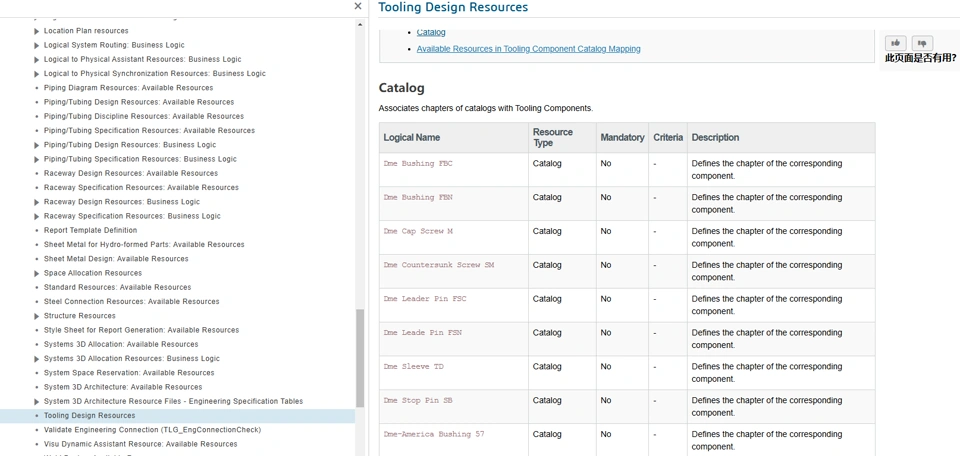Click the thumbs down feedback icon
This screenshot has height=456, width=960.
point(922,43)
